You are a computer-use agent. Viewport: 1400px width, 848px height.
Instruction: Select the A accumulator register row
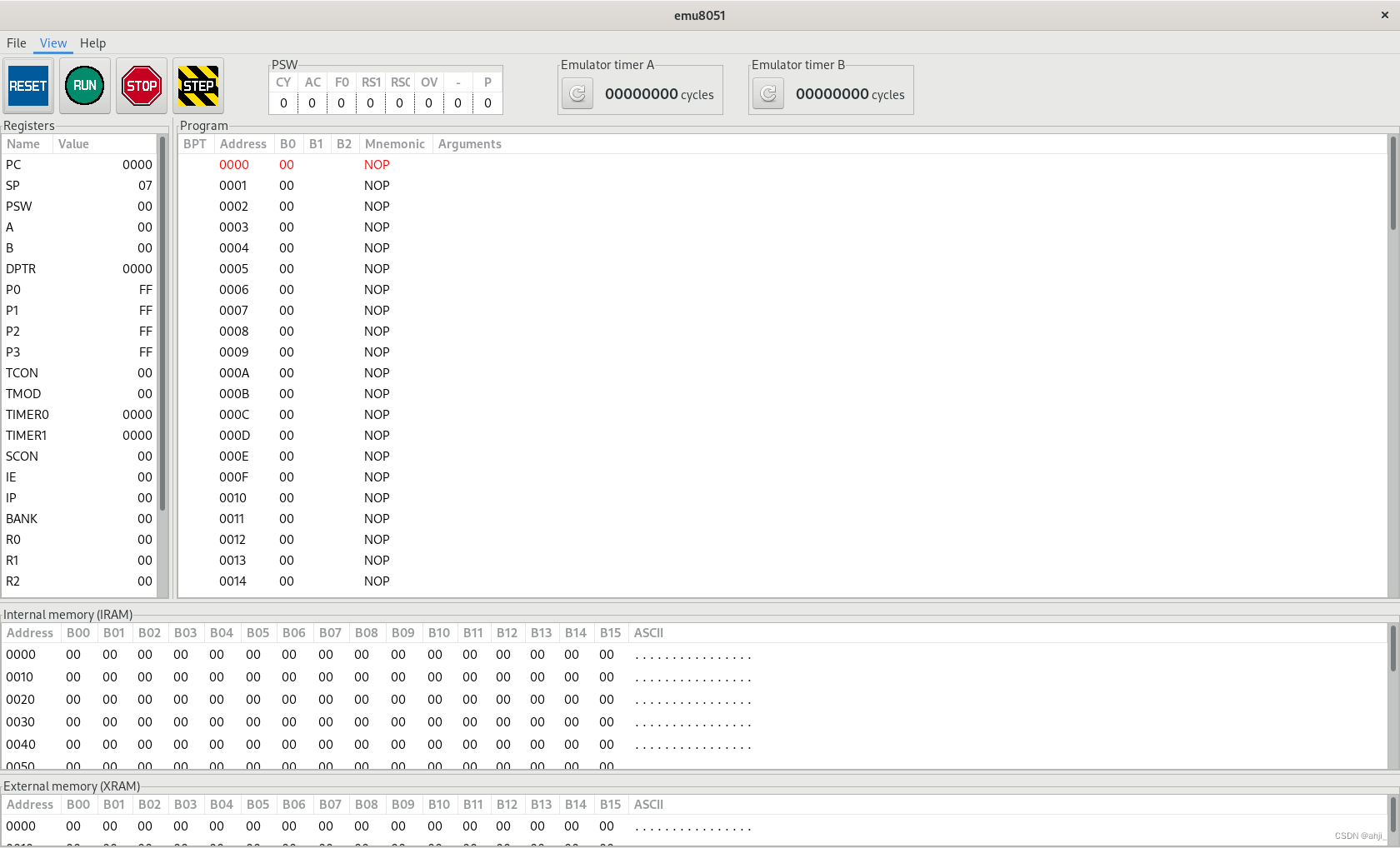tap(79, 227)
